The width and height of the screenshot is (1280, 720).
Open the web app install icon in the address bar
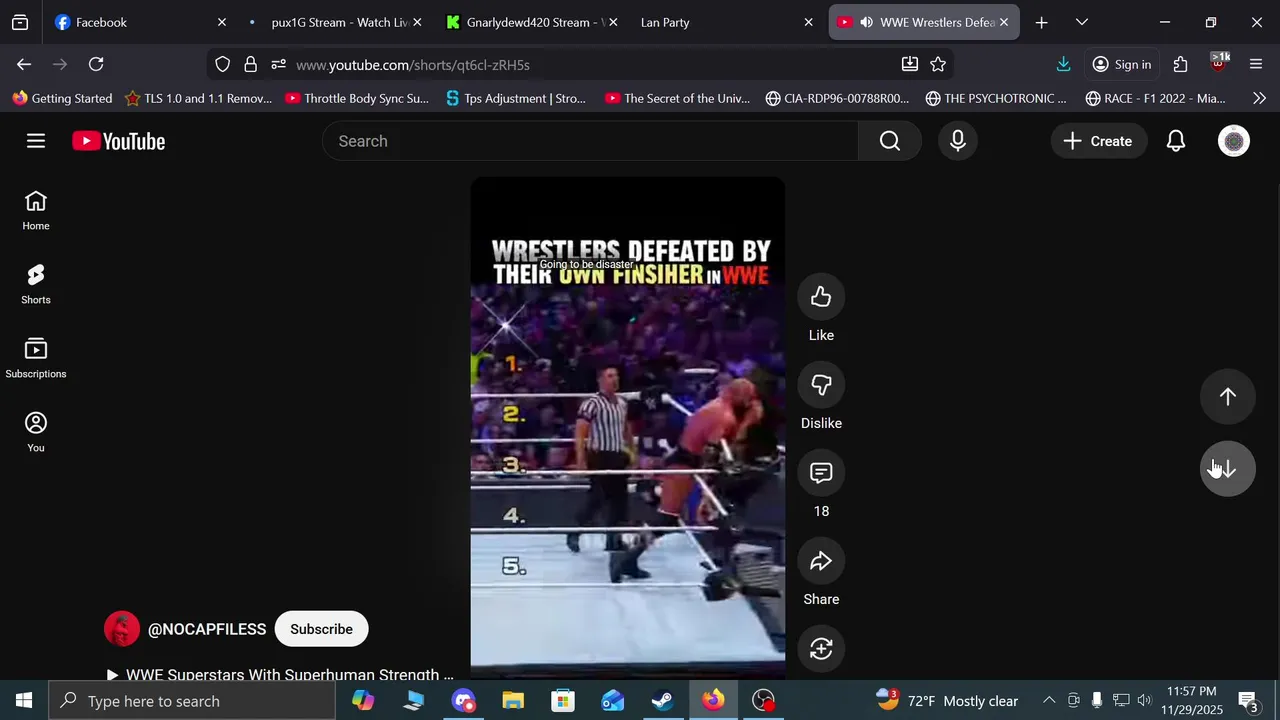[910, 64]
